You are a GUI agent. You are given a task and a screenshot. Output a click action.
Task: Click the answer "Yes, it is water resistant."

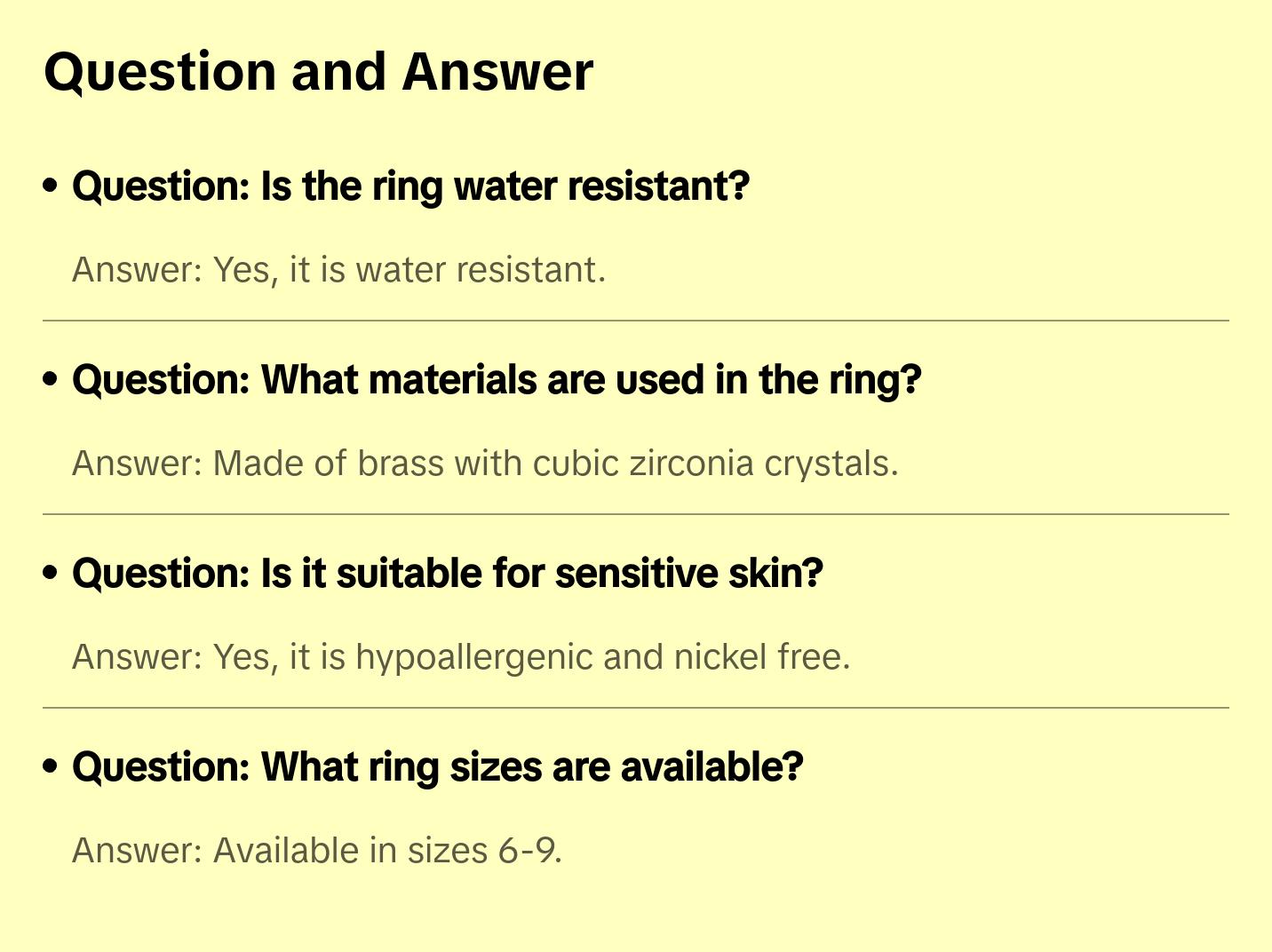pos(338,270)
